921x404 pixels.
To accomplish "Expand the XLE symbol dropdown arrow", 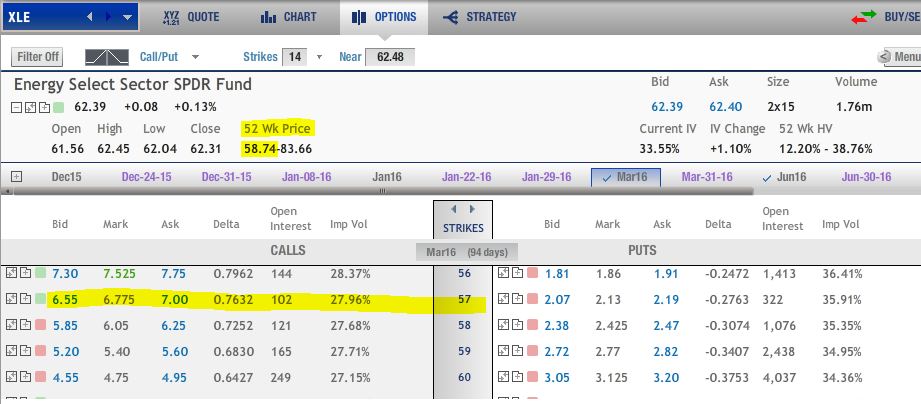I will pos(126,17).
